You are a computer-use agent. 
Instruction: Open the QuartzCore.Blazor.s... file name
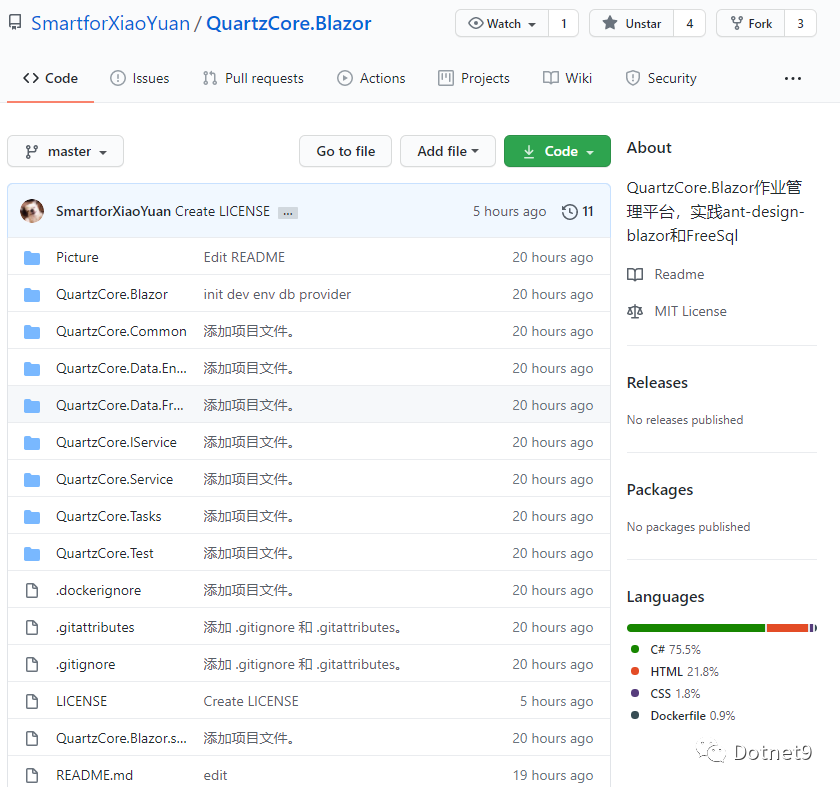[x=122, y=738]
